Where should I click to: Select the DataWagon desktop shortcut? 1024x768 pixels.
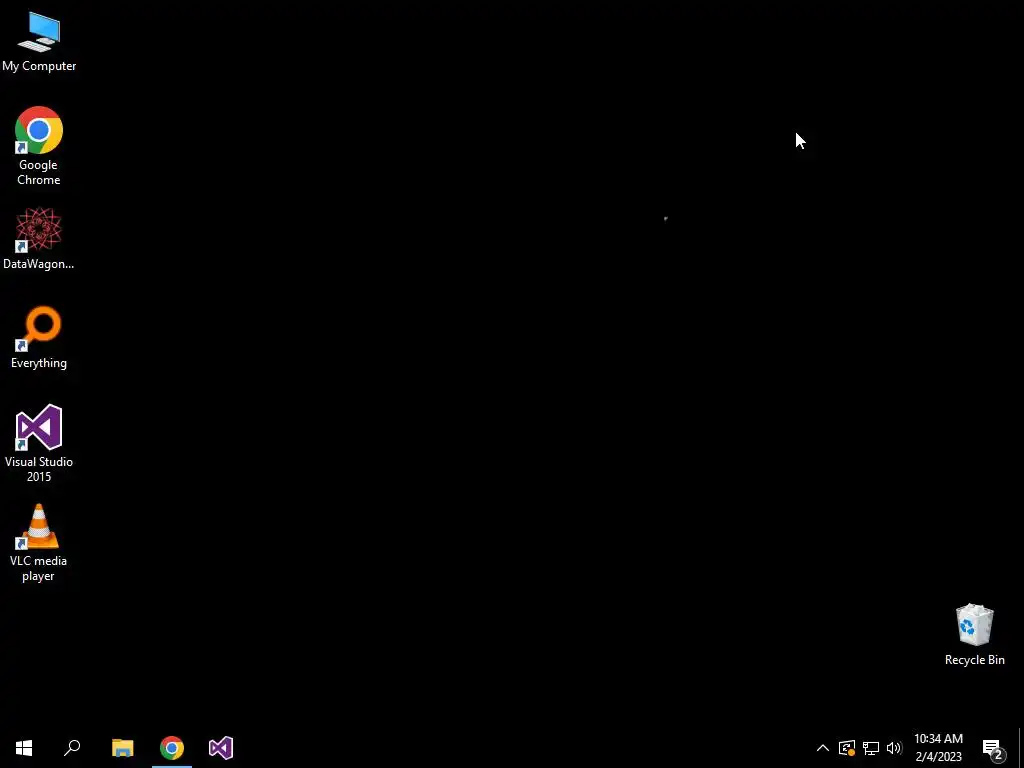click(39, 238)
